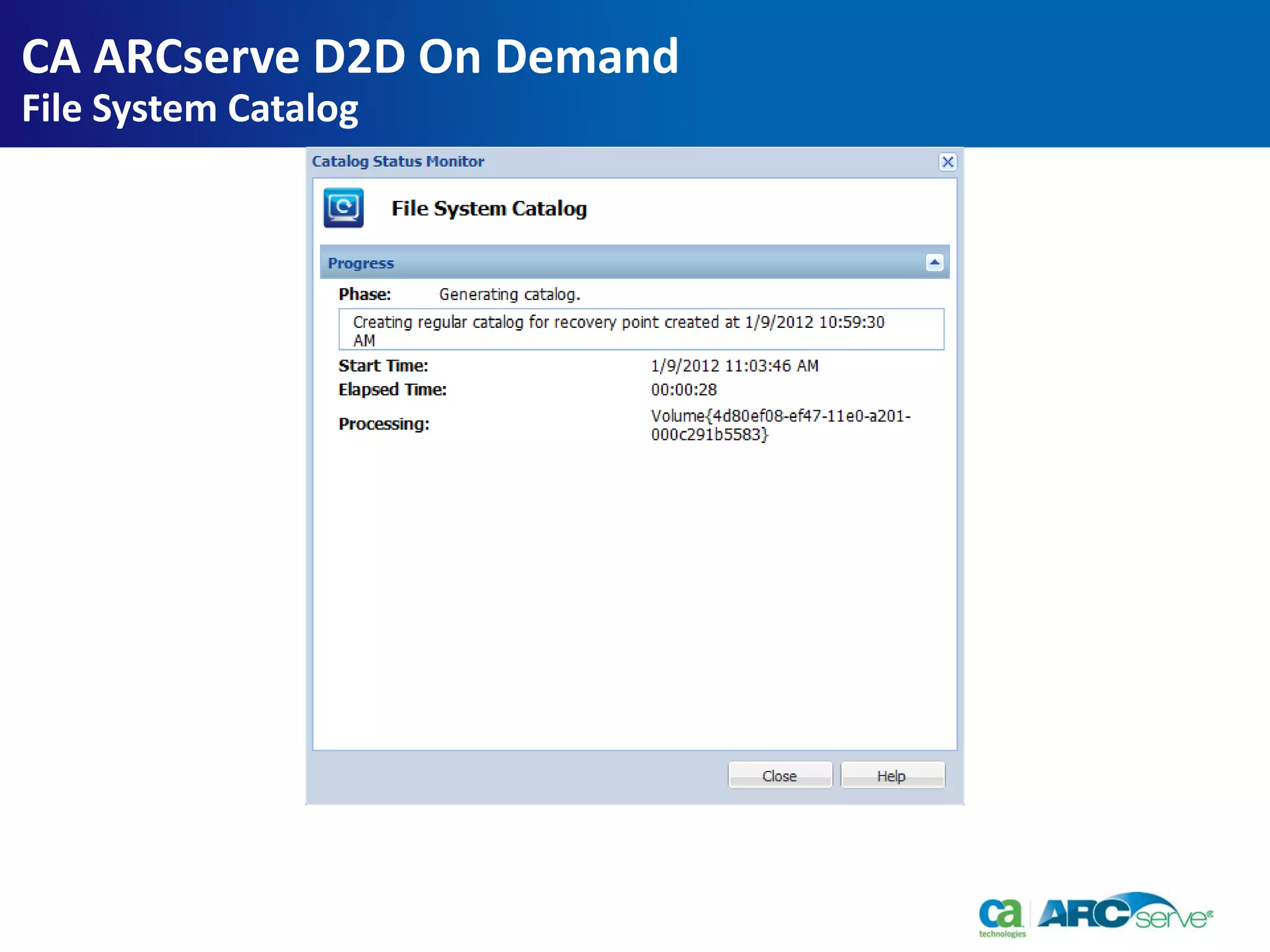Click the CA technologies logo
The image size is (1270, 952).
pos(1001,917)
